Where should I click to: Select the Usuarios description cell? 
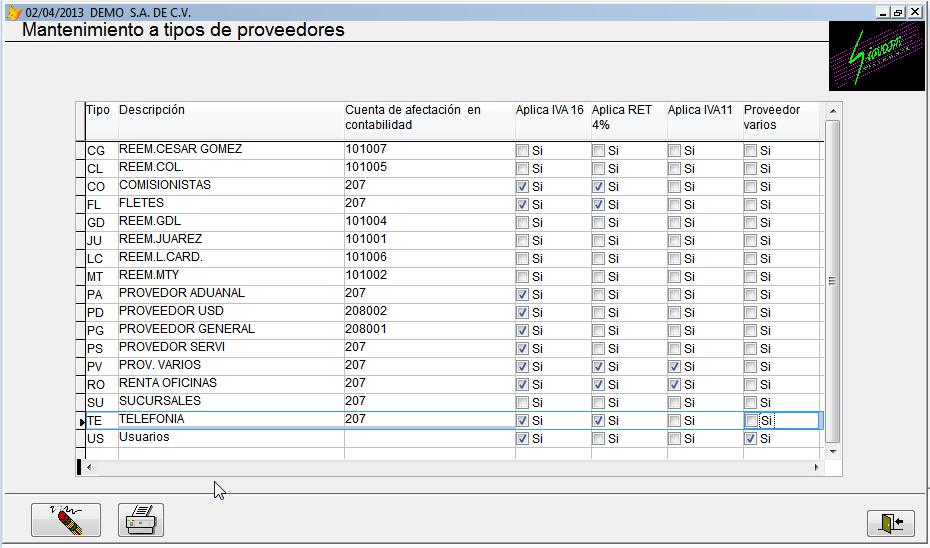tap(231, 438)
